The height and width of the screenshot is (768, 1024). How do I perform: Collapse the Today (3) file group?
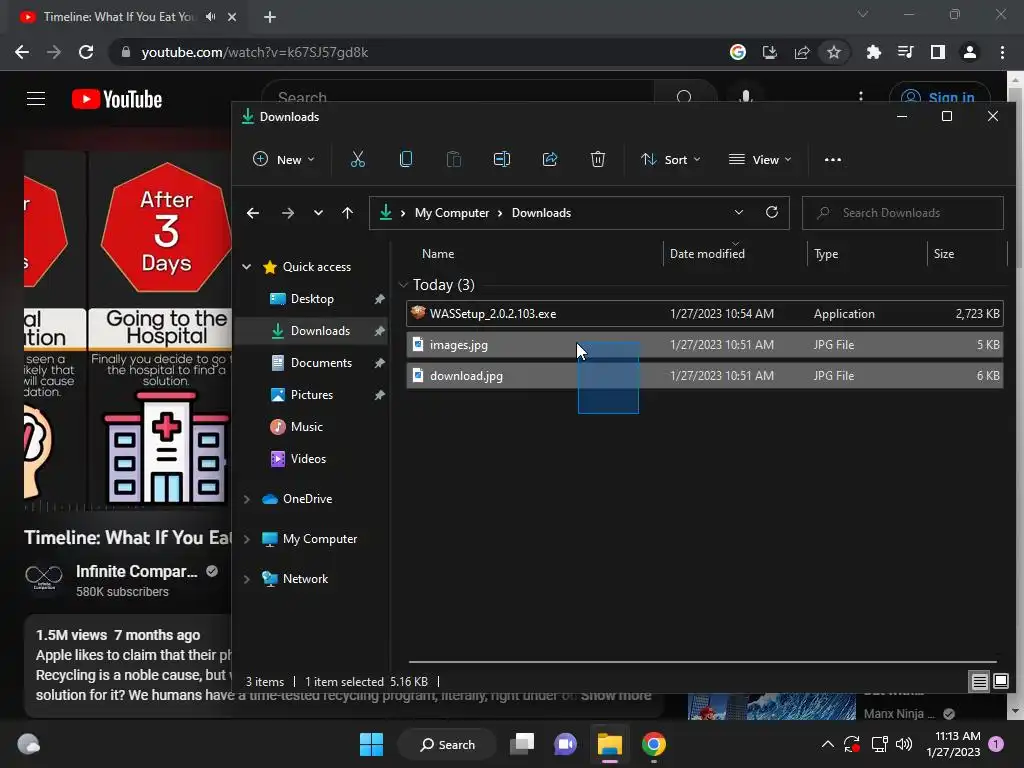403,285
